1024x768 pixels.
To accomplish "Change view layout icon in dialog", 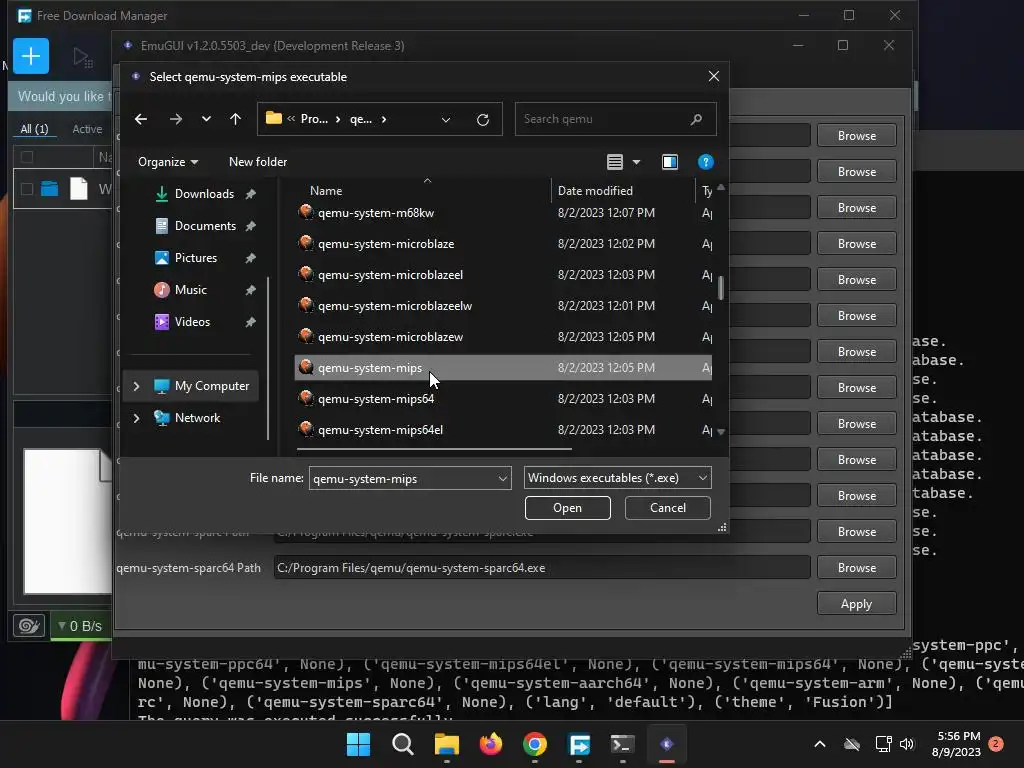I will tap(615, 162).
